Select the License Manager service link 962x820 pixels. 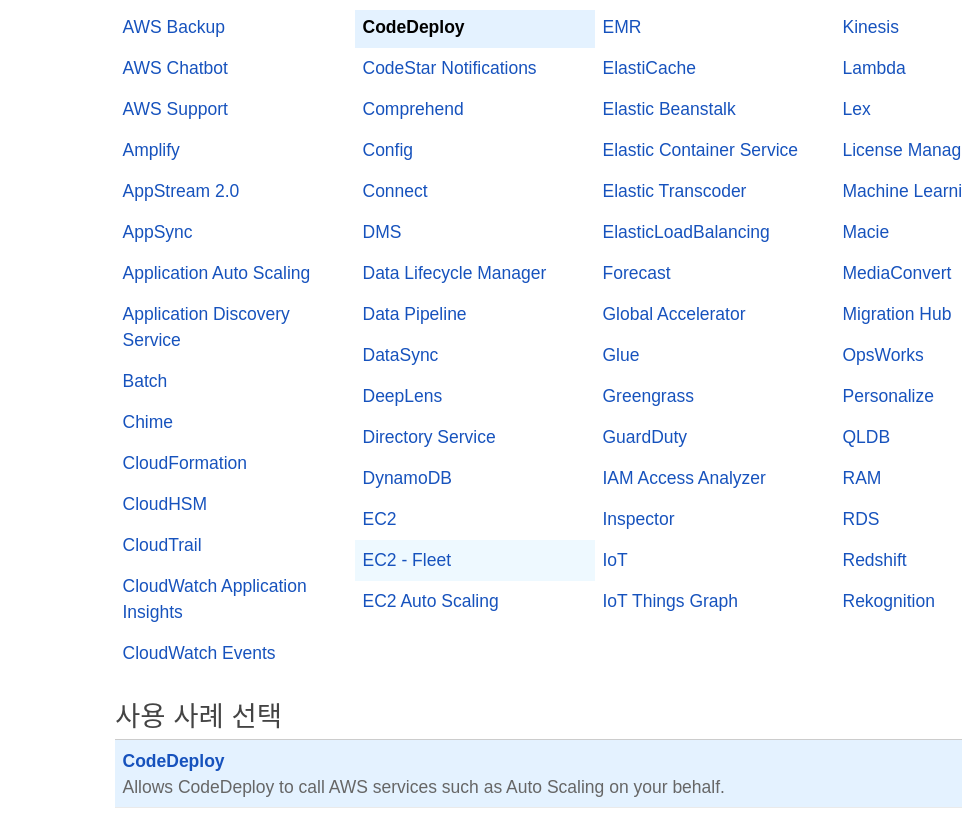coord(902,150)
